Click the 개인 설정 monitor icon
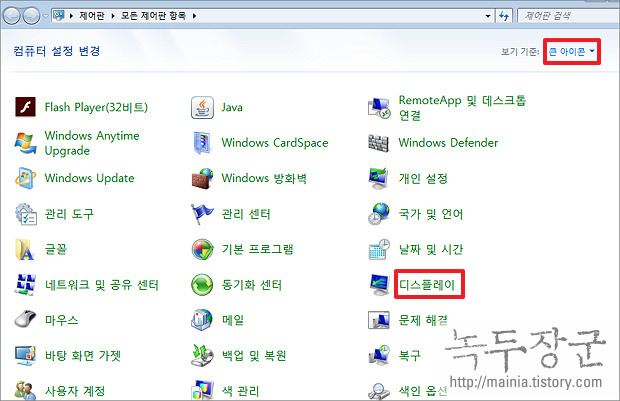Viewport: 620px width, 401px height. point(378,178)
